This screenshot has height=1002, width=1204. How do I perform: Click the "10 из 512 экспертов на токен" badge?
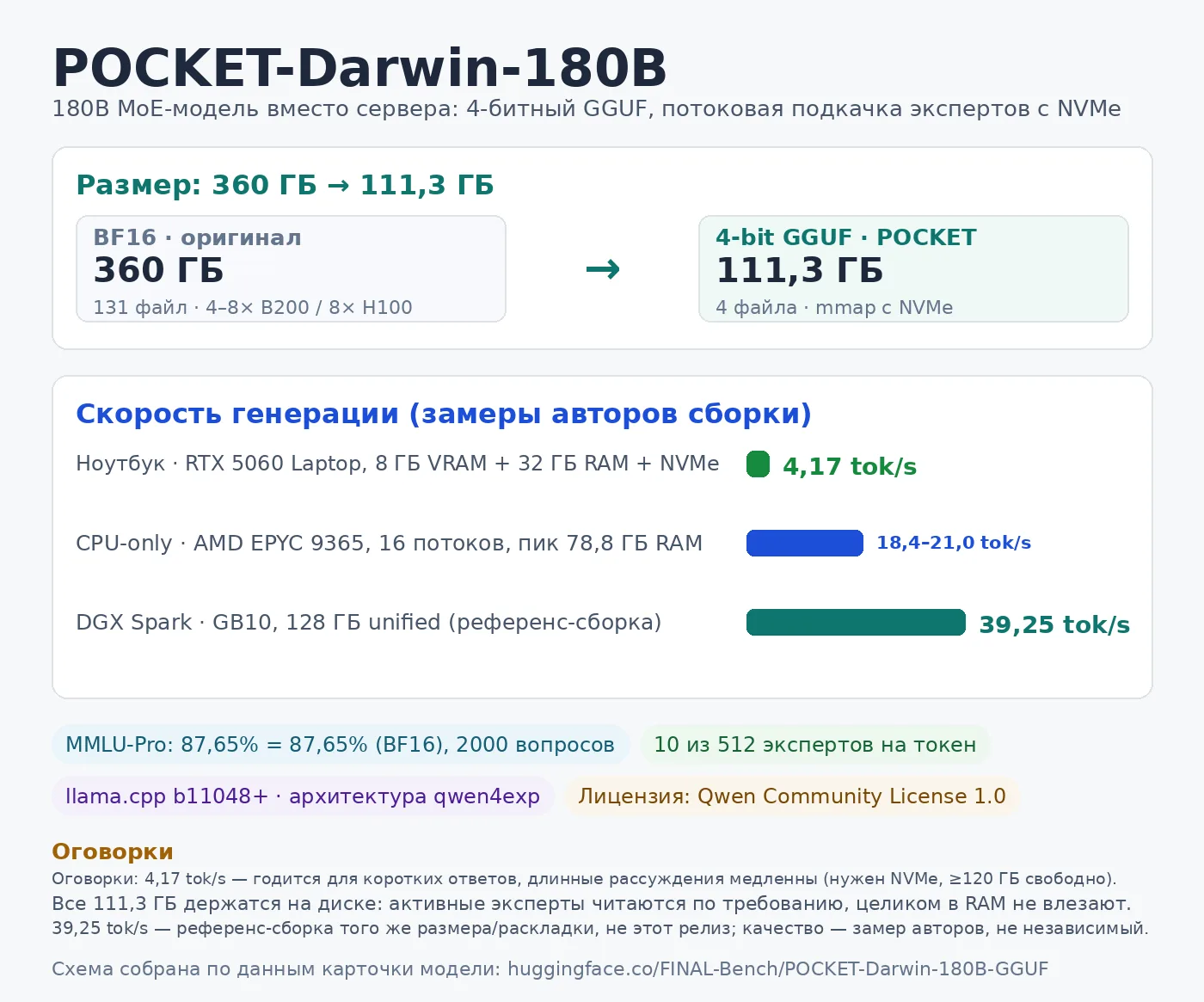pos(815,745)
